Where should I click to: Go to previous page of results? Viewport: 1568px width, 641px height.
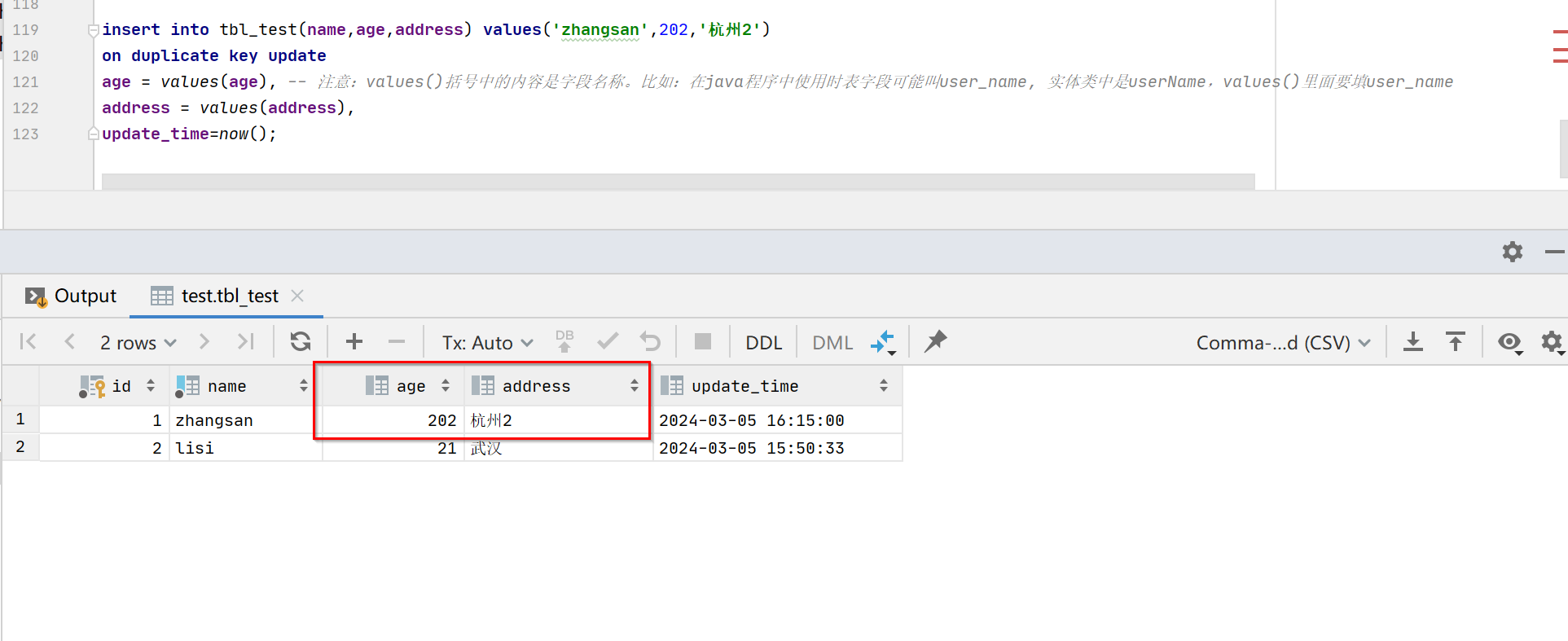click(x=70, y=341)
